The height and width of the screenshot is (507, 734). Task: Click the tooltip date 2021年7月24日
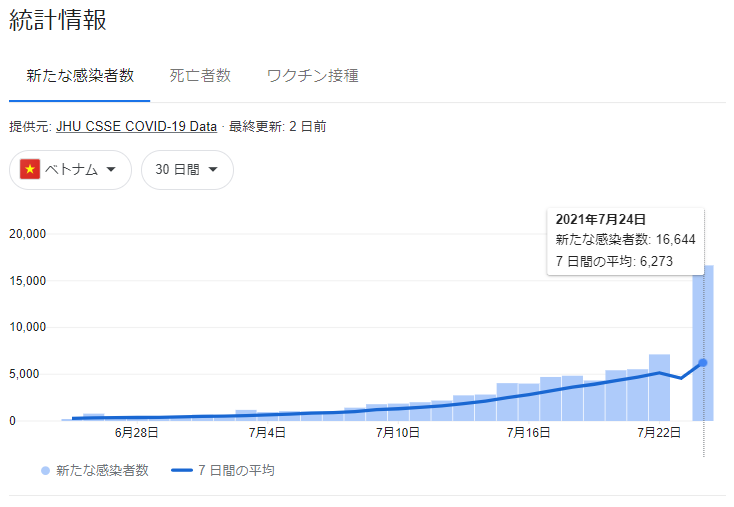[x=601, y=220]
